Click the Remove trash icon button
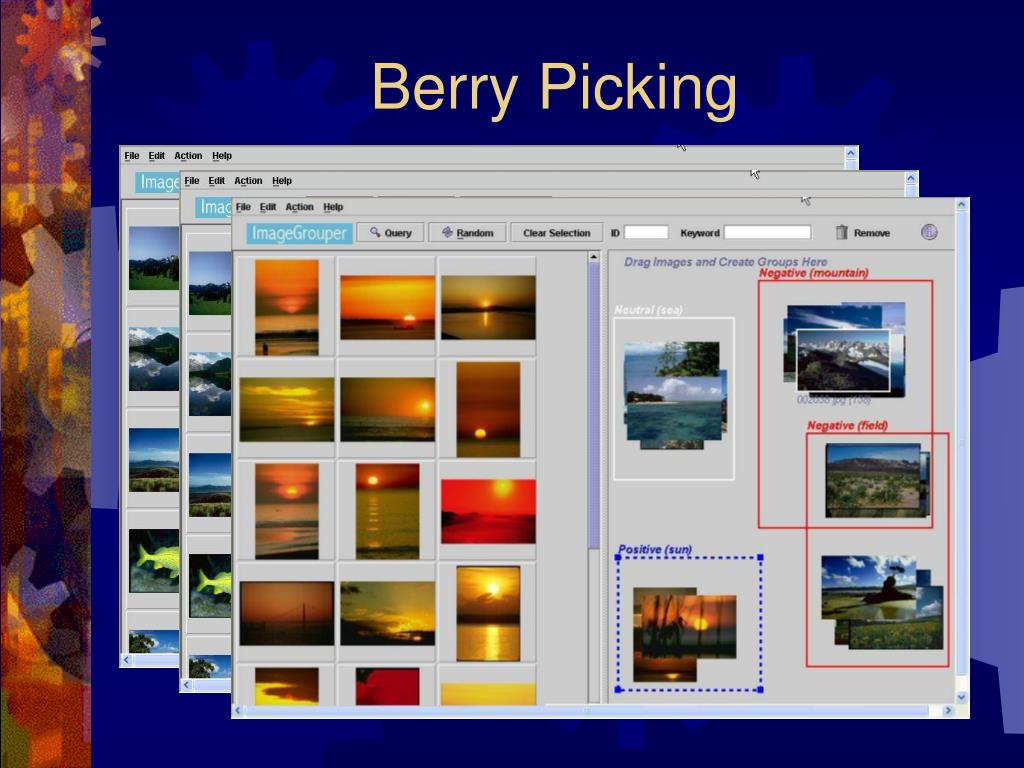This screenshot has width=1024, height=768. 862,232
